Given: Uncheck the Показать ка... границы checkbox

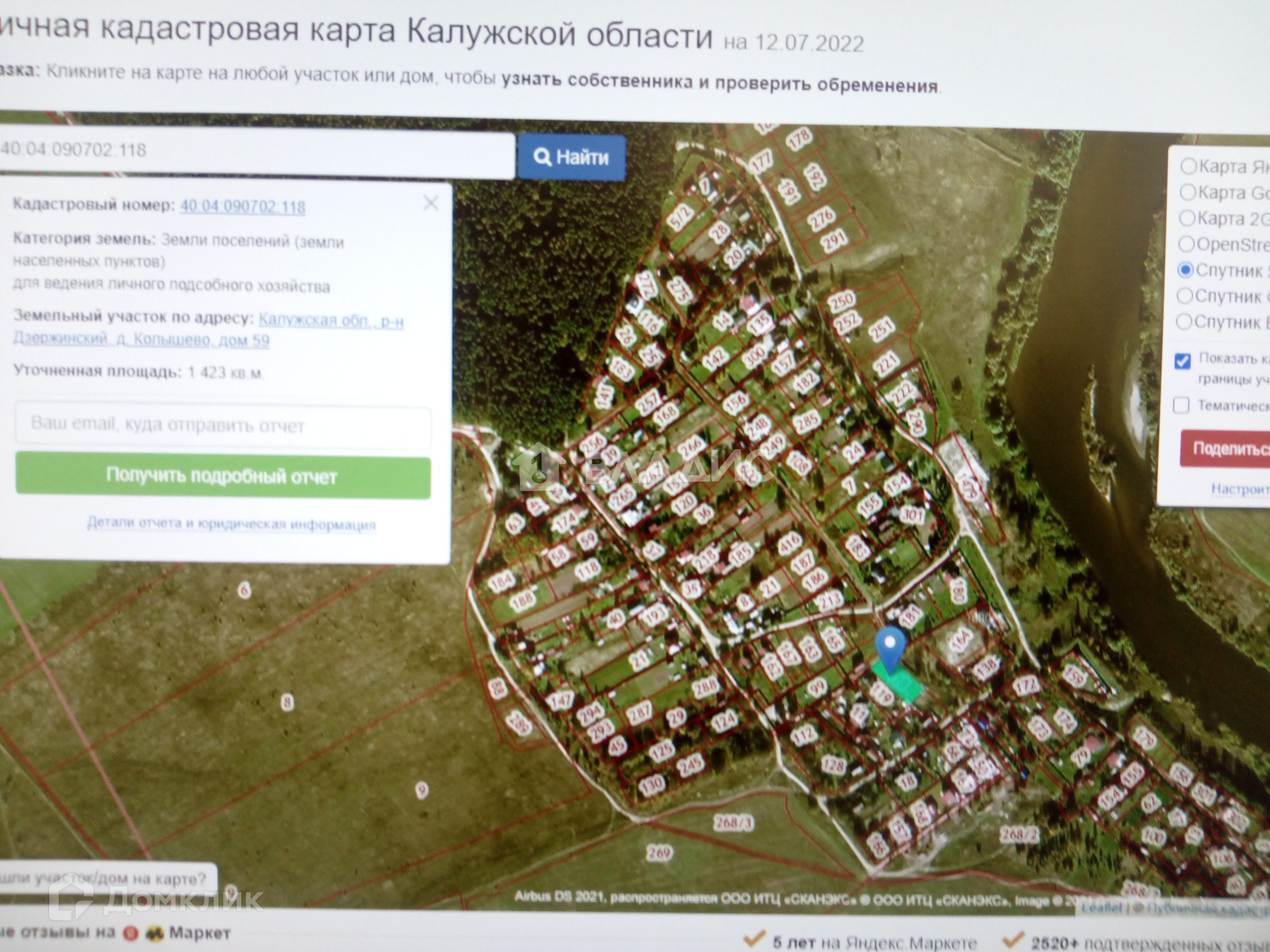Looking at the screenshot, I should pos(1183,361).
